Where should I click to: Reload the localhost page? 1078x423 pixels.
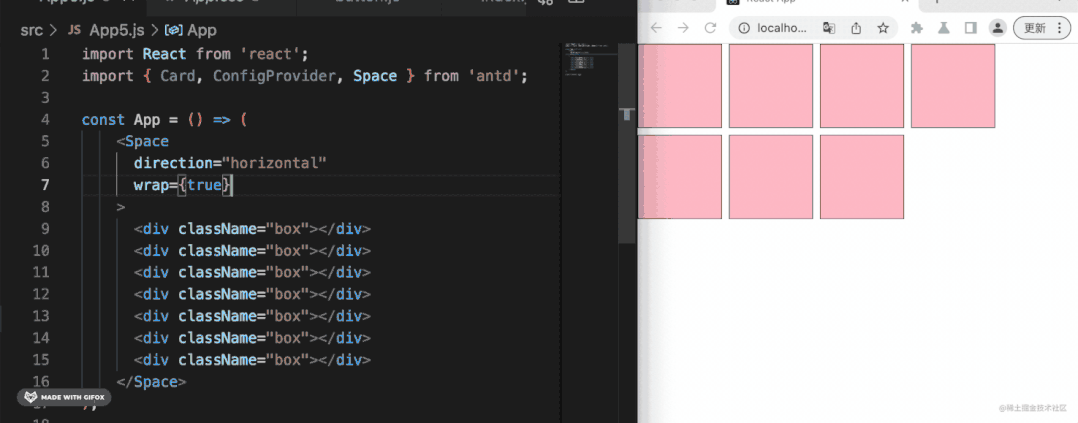click(710, 28)
